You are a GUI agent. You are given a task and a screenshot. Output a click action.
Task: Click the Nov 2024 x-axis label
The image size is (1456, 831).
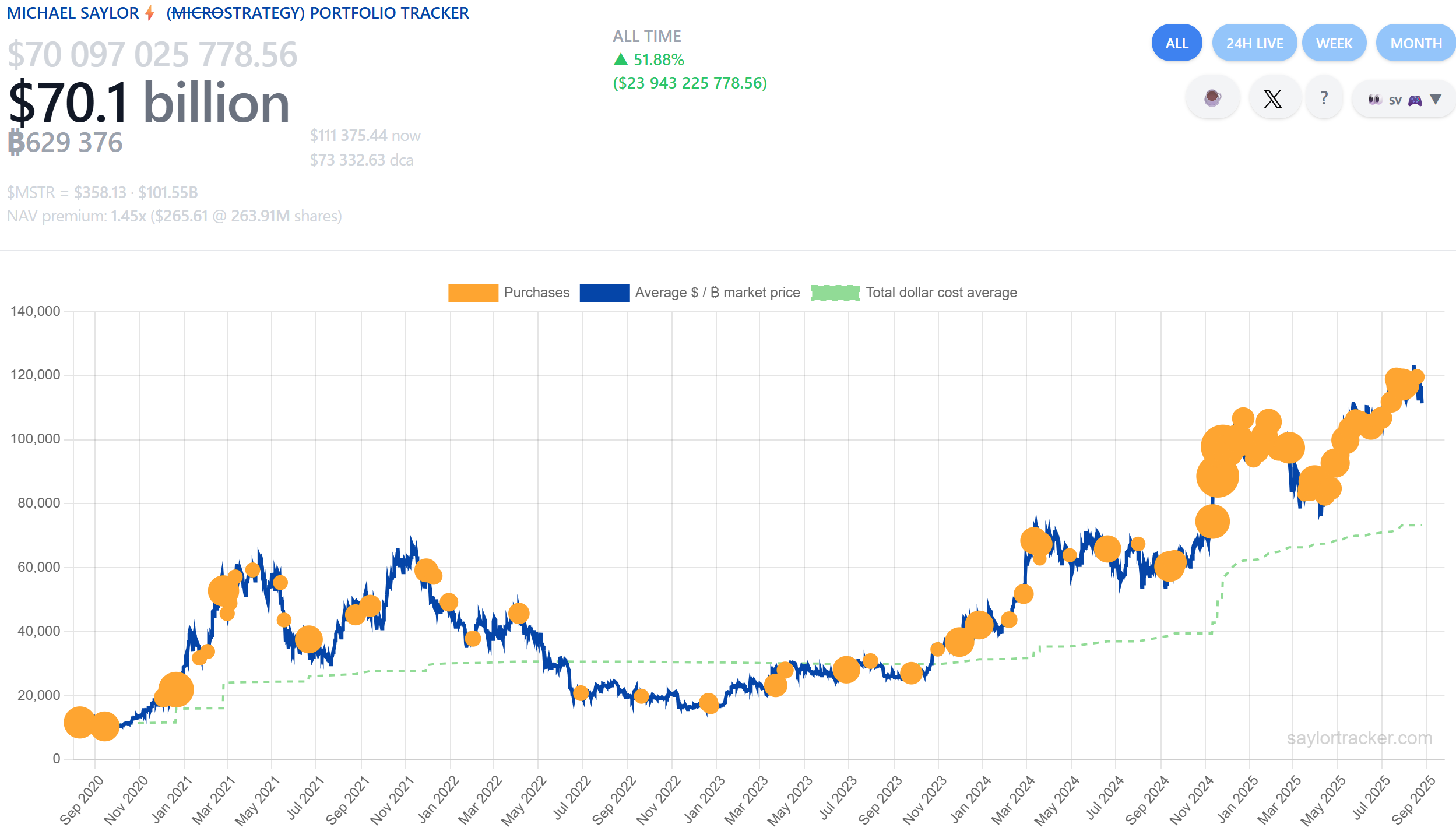pyautogui.click(x=1193, y=800)
